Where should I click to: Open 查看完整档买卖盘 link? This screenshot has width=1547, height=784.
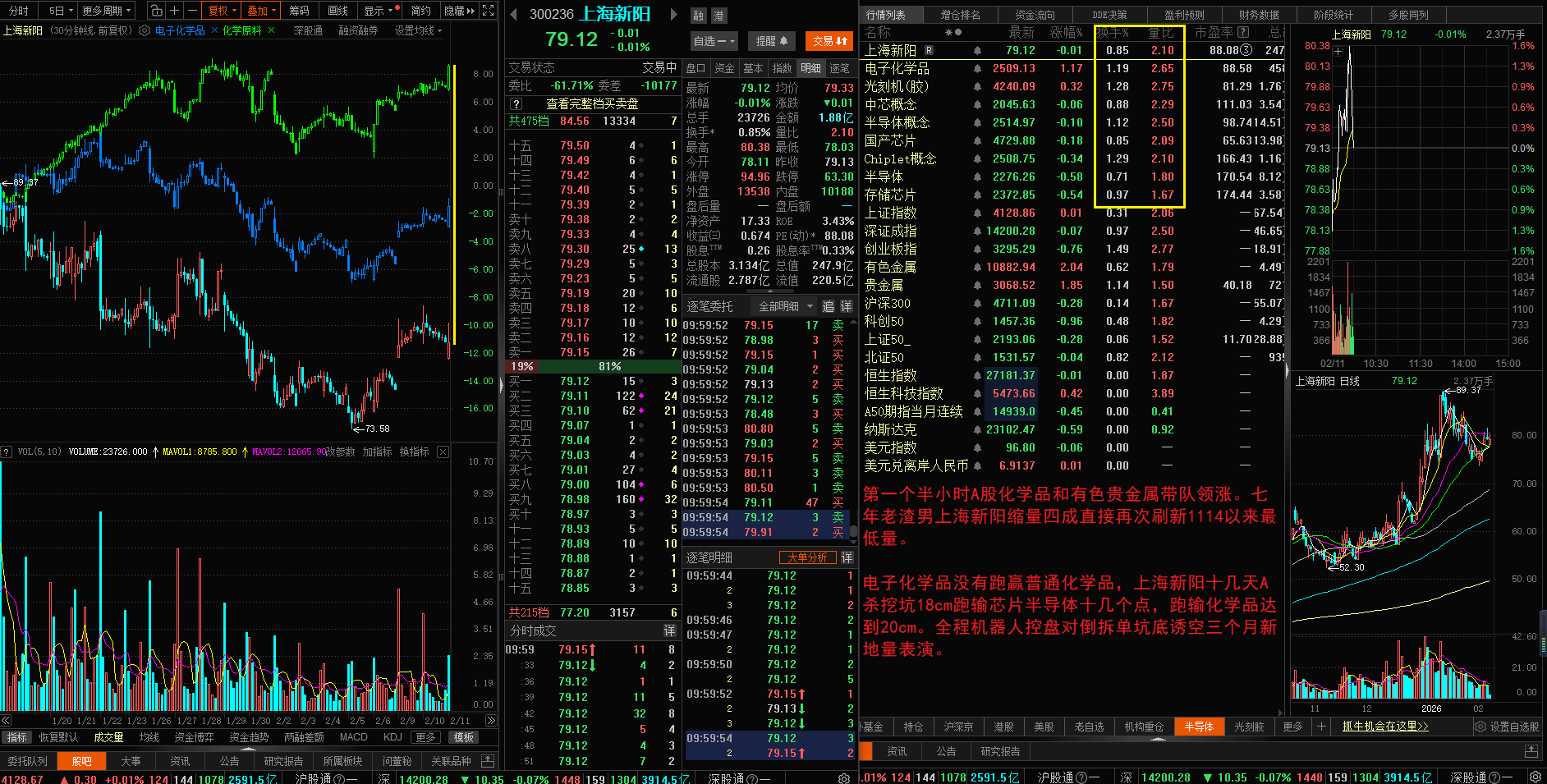tap(592, 104)
